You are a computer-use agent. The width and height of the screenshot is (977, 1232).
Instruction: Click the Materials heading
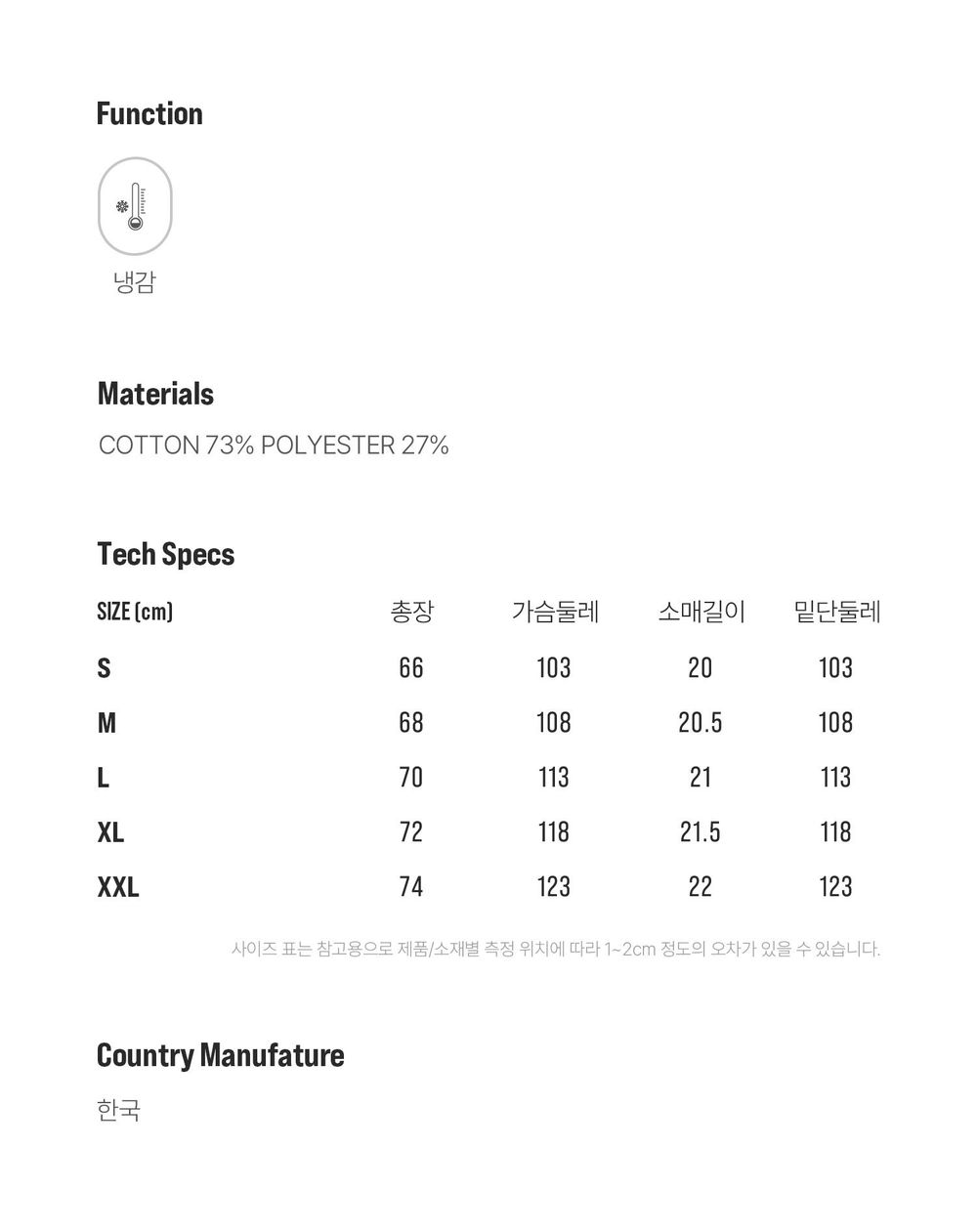coord(155,394)
